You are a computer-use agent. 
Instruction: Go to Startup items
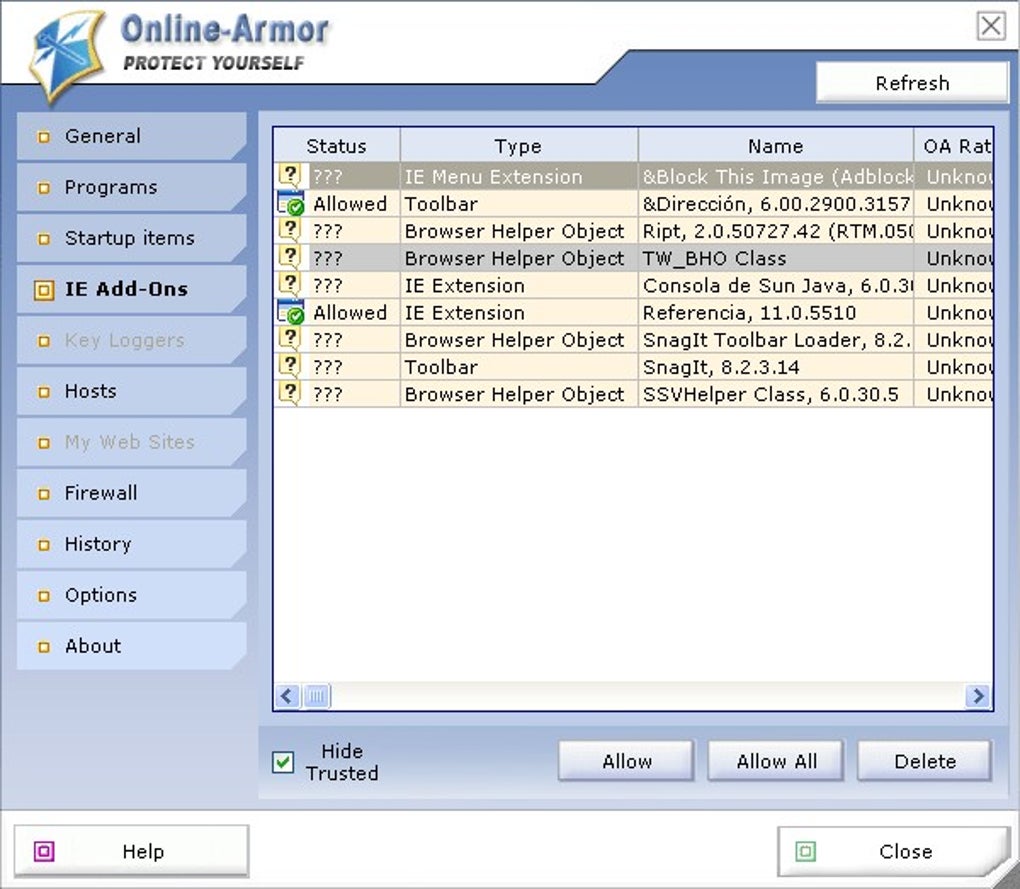click(x=131, y=238)
